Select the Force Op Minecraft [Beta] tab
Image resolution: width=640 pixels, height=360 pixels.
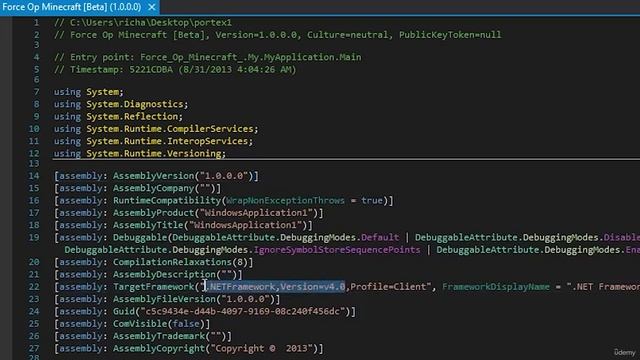(x=72, y=7)
